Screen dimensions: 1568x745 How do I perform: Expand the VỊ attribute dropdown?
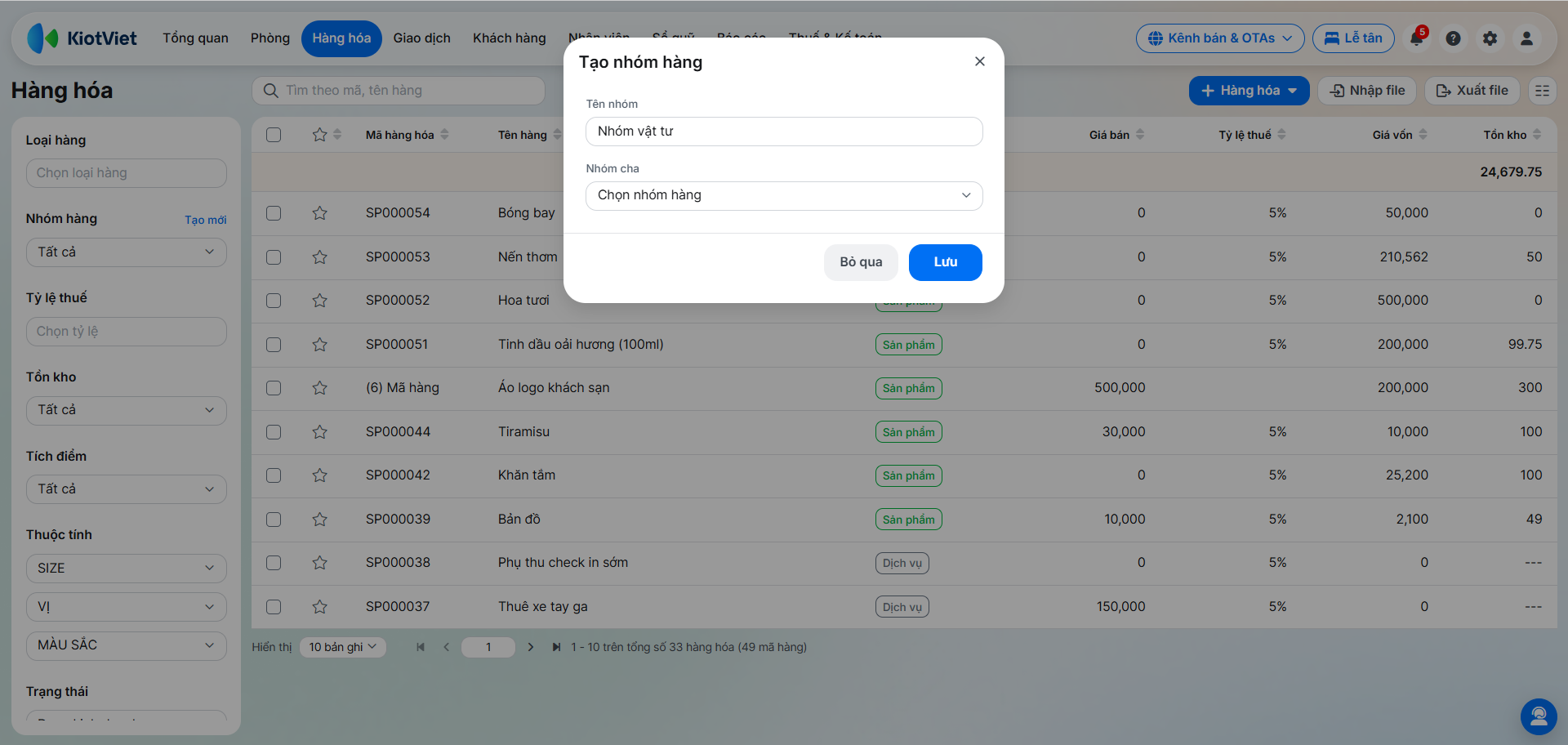[127, 607]
